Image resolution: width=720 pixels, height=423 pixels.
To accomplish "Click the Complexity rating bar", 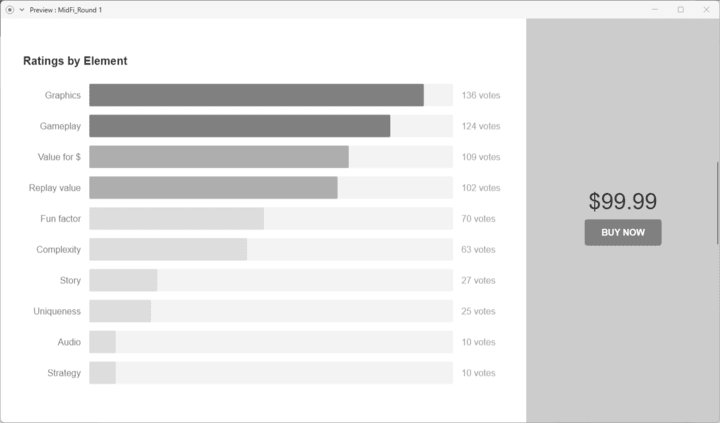I will (x=168, y=250).
